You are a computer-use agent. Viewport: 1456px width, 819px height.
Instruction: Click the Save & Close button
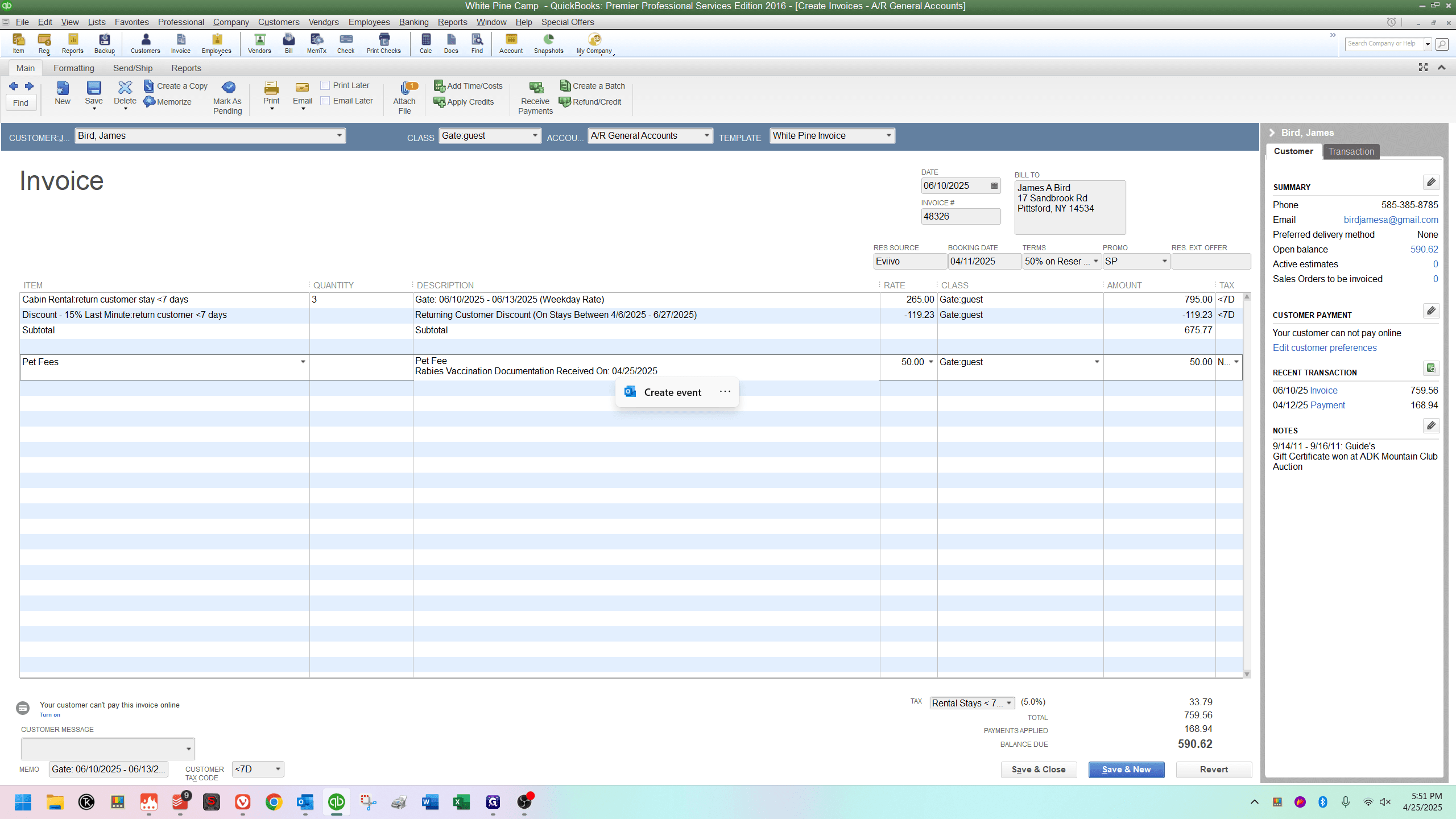click(x=1039, y=770)
